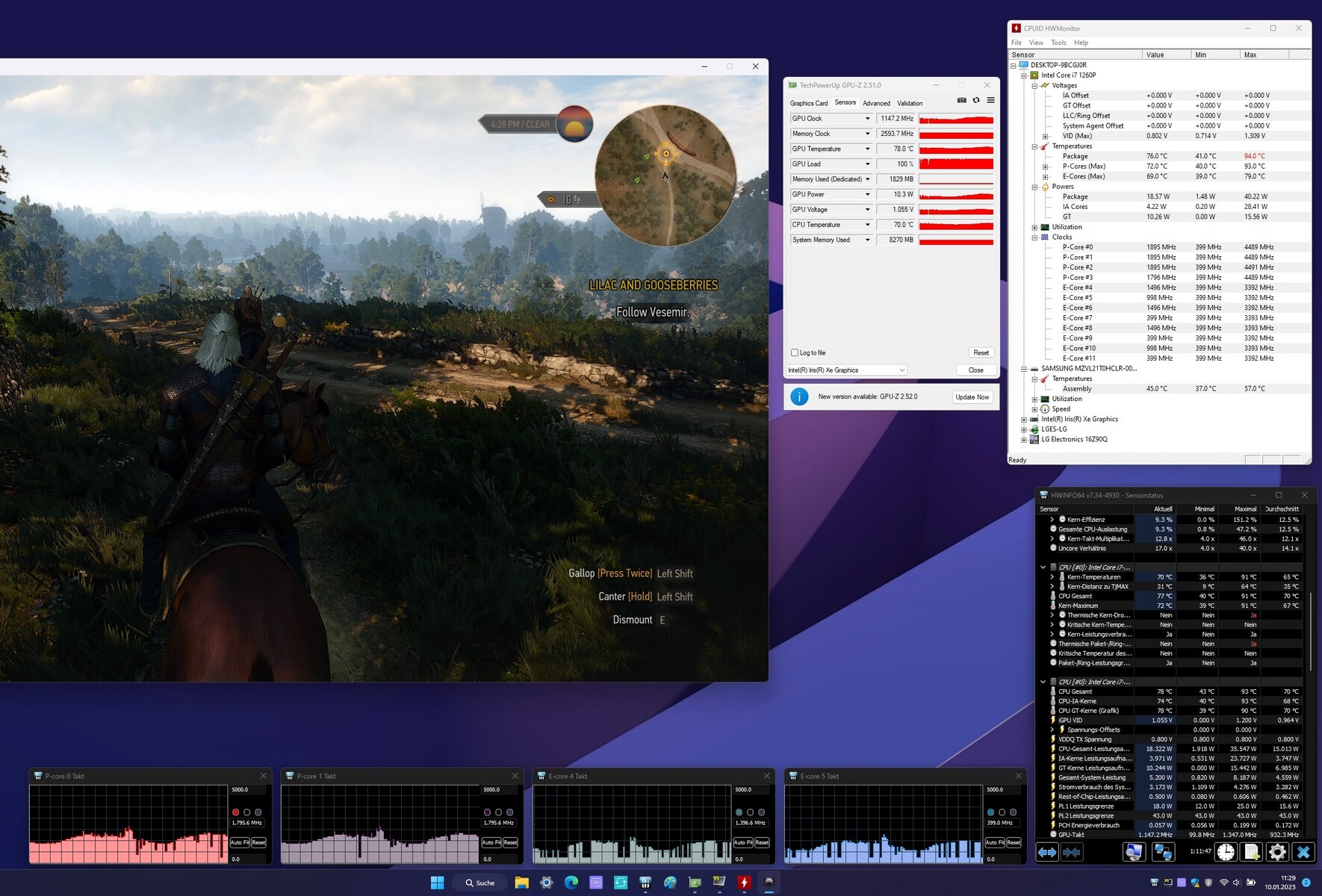Click 5000.0 max field in P-core 0 graph
This screenshot has height=896, width=1322.
[248, 790]
